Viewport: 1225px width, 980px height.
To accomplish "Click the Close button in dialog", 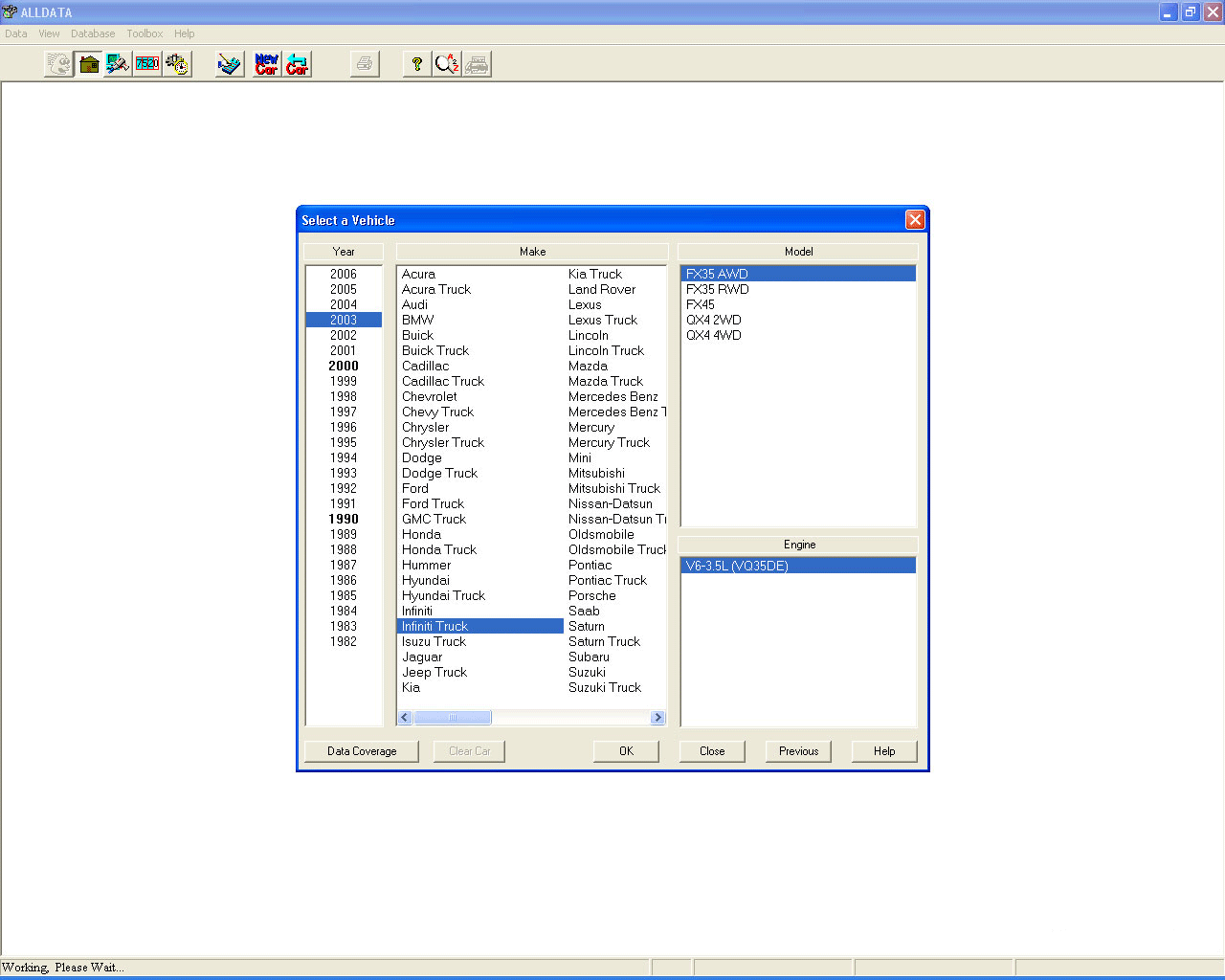I will pos(712,751).
